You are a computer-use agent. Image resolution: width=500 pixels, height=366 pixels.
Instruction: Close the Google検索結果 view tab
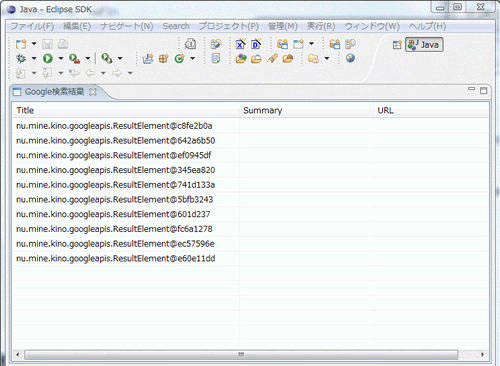tap(93, 92)
